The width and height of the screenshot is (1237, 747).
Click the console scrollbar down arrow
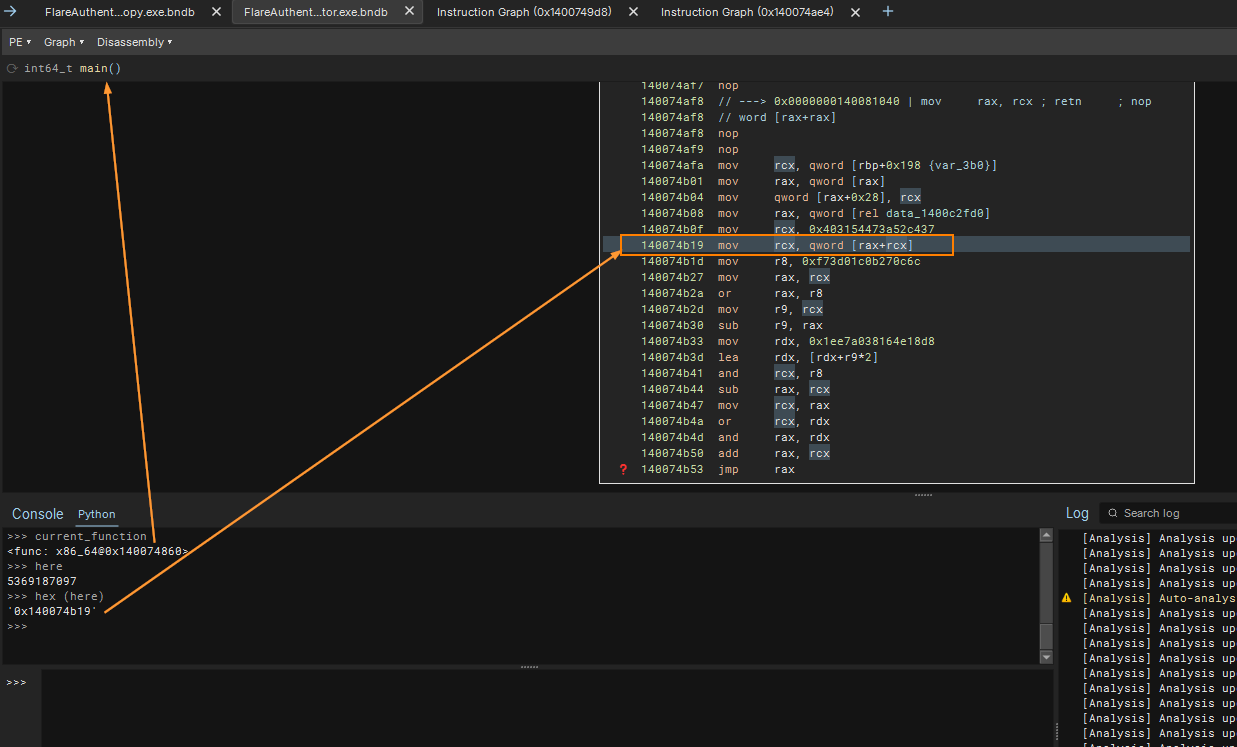(x=1046, y=657)
